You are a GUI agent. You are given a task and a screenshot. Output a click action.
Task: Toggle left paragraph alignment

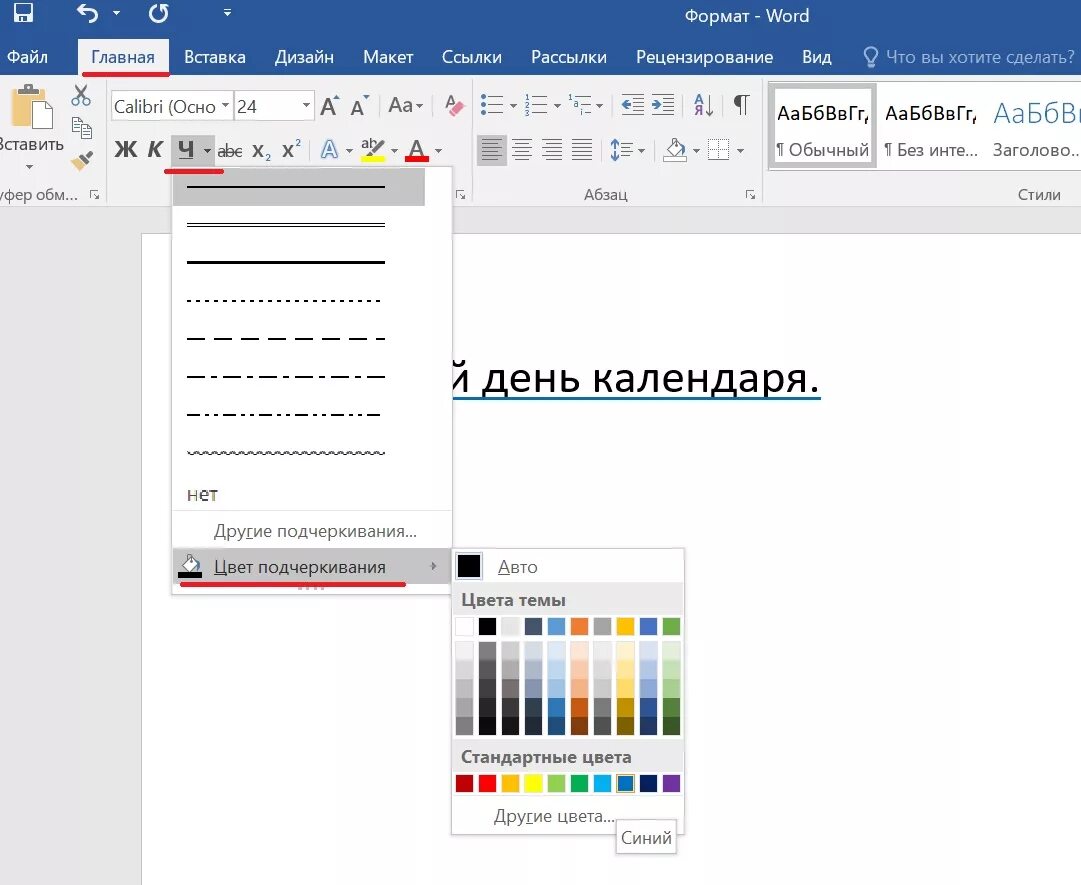492,150
